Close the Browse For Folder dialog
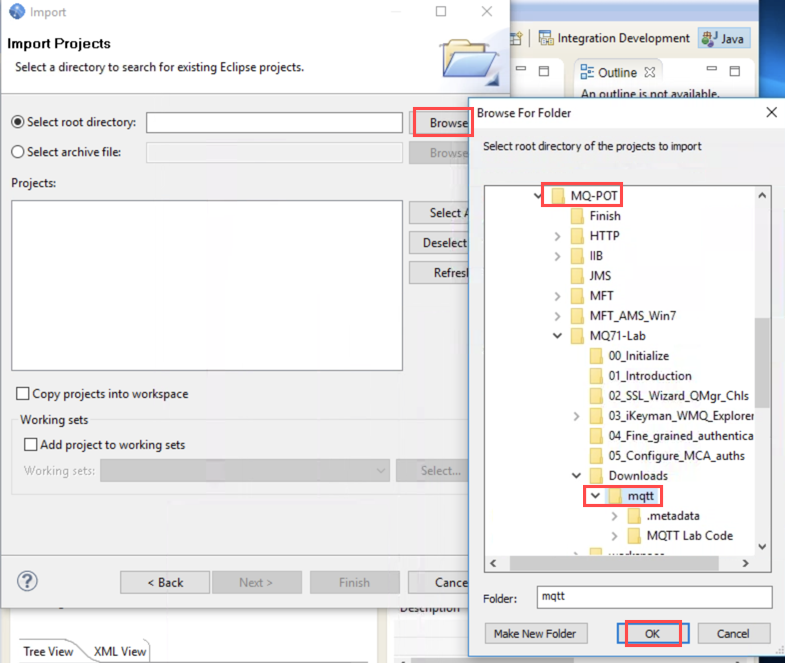785x663 pixels. 771,112
